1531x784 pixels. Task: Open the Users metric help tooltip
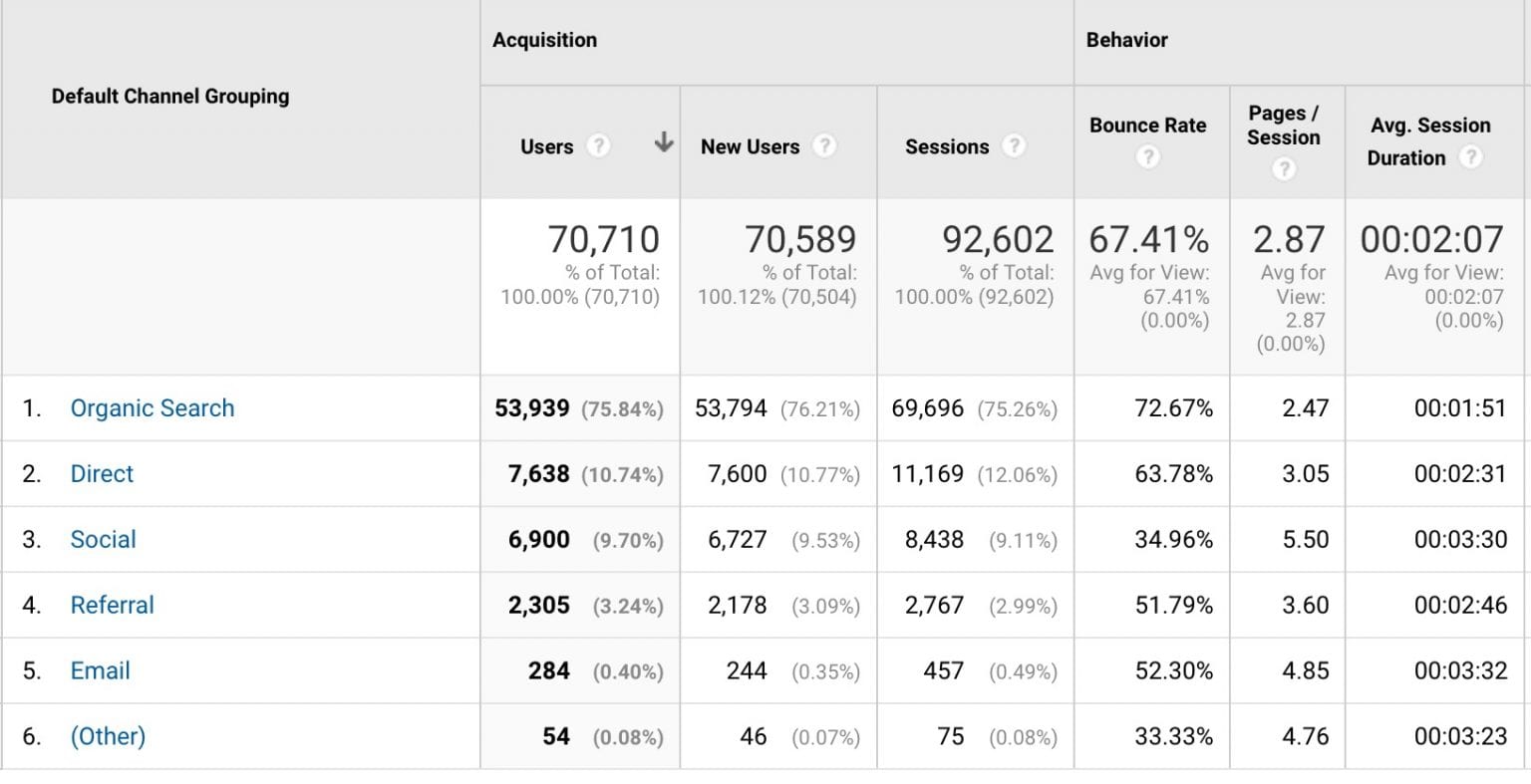[x=598, y=145]
